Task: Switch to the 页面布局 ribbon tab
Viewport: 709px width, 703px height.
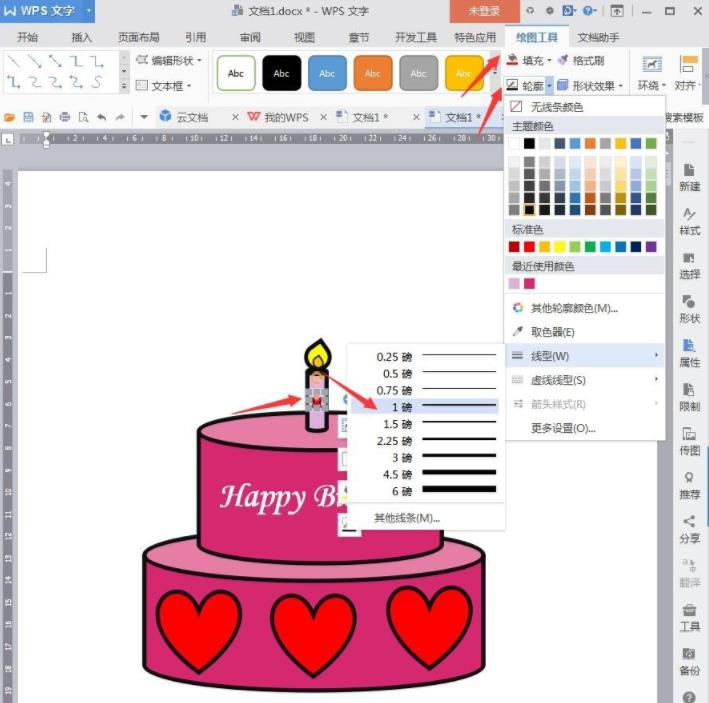Action: [x=138, y=37]
